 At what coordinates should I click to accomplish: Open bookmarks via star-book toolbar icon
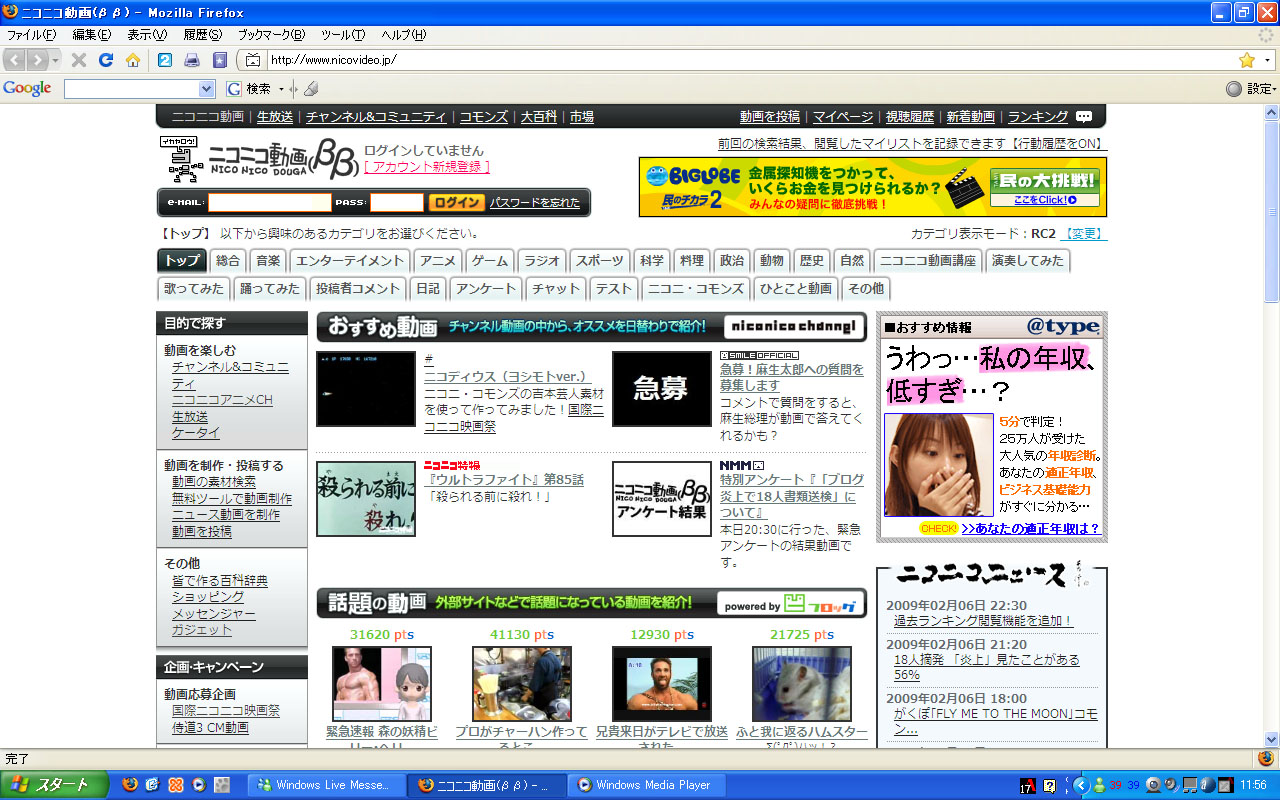pos(219,60)
